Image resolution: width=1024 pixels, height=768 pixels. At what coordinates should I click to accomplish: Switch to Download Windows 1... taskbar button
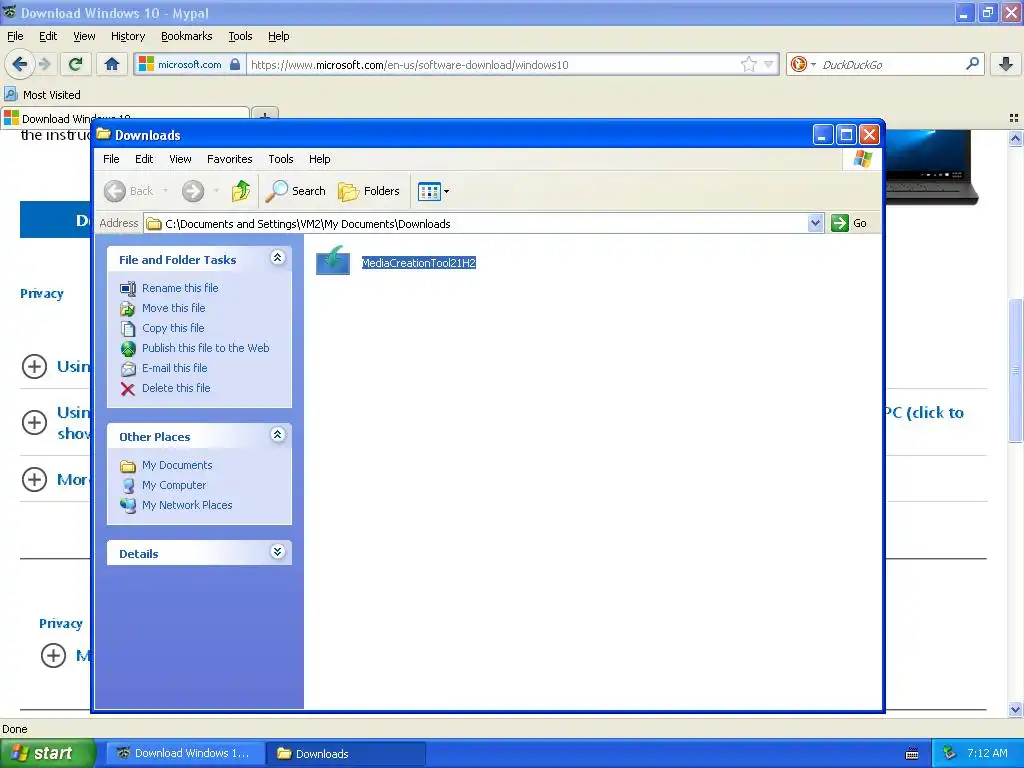(184, 753)
